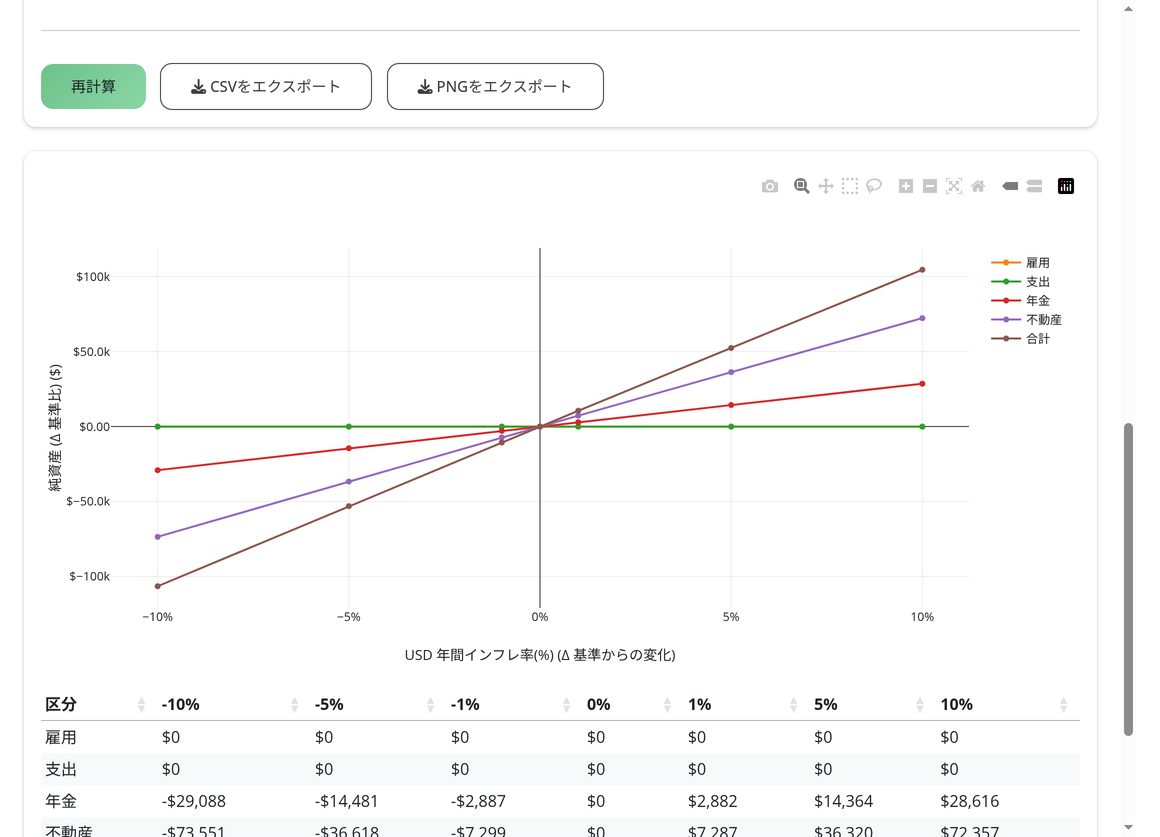Screen dimensions: 1160x837
Task: Click the Autoscale chart icon
Action: click(x=954, y=186)
